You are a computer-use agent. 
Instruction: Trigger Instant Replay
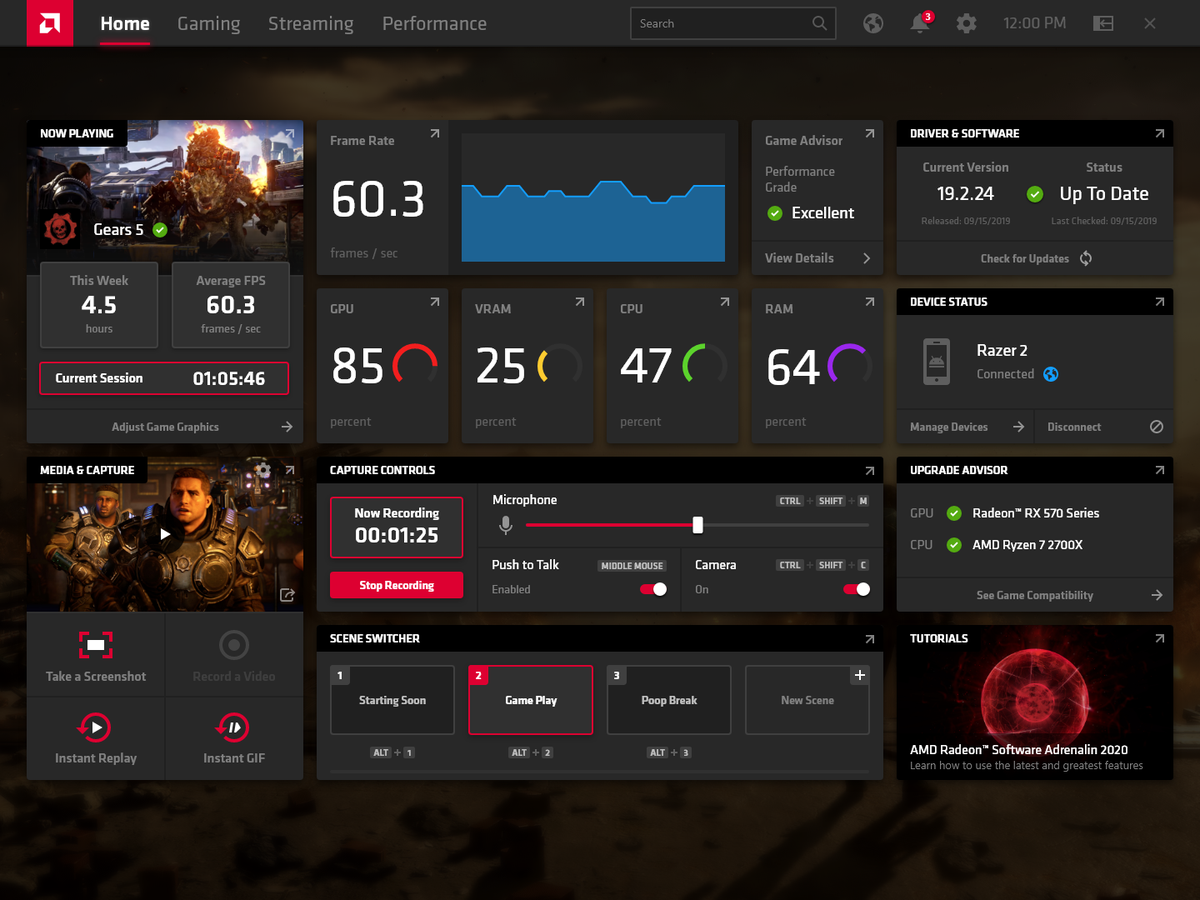click(96, 727)
